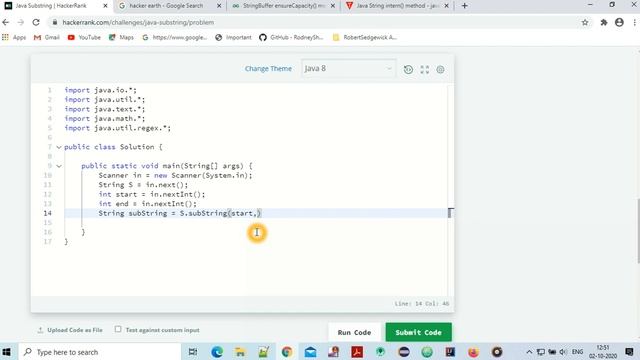
Task: Click the page vertical scrollbar thumb
Action: [x=638, y=231]
